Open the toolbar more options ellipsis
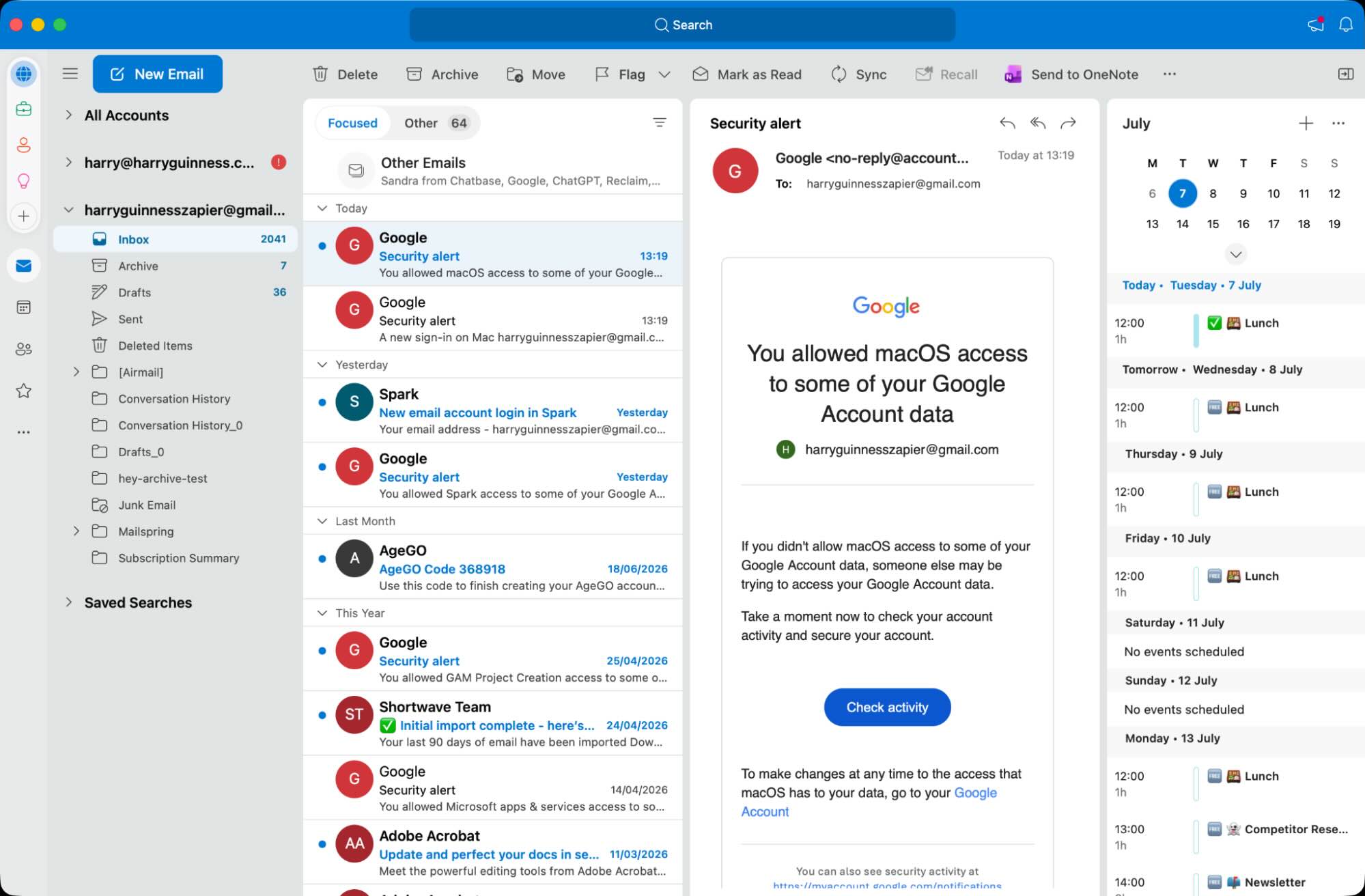 point(1170,74)
